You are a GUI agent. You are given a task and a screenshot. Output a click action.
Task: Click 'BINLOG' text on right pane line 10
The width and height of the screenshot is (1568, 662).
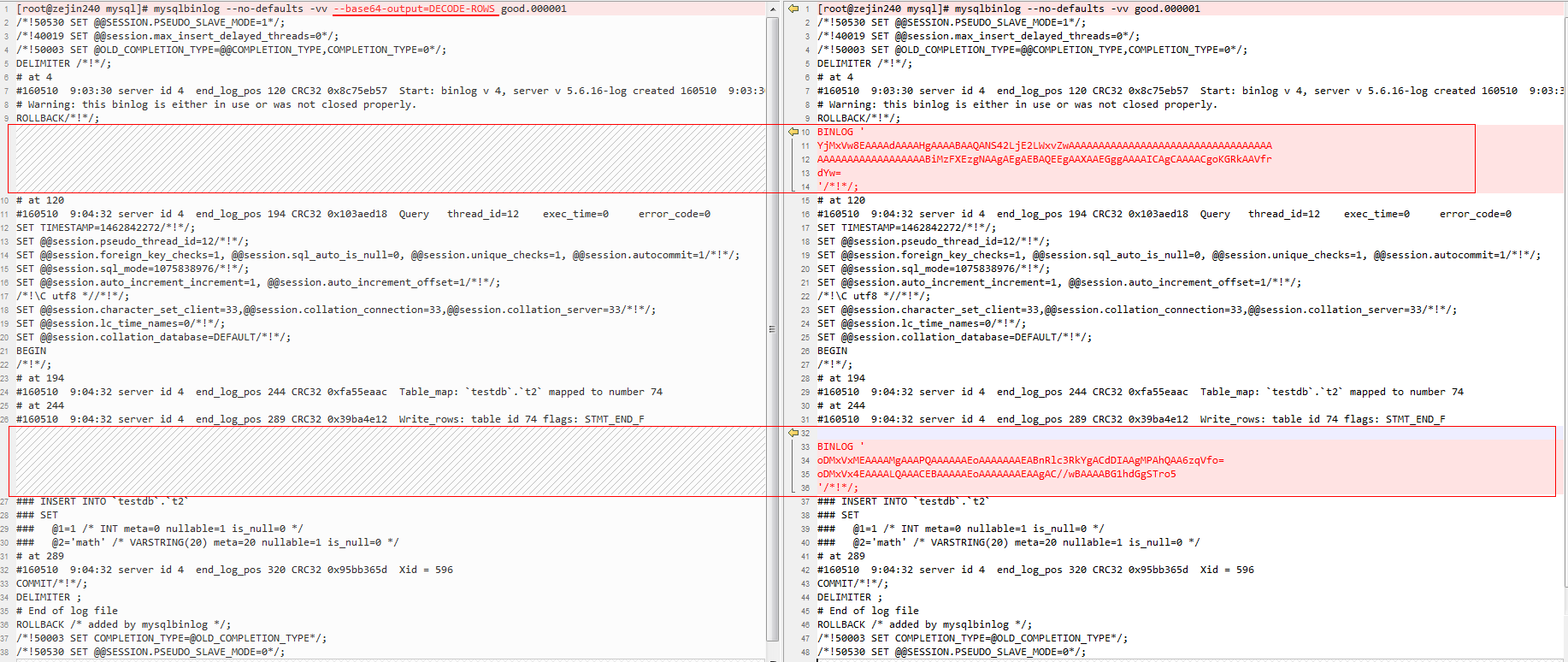point(834,132)
